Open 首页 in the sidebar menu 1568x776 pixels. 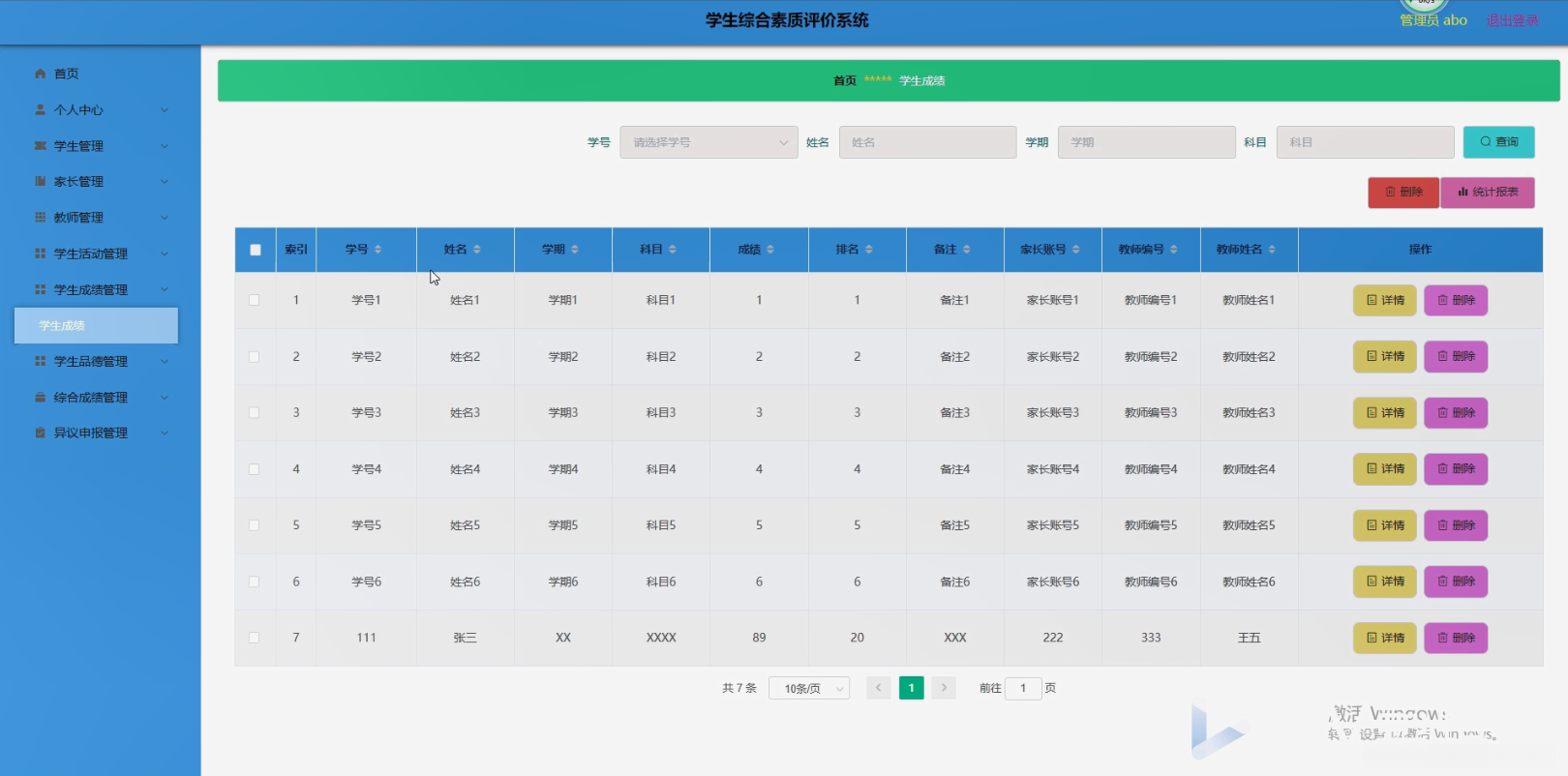66,74
